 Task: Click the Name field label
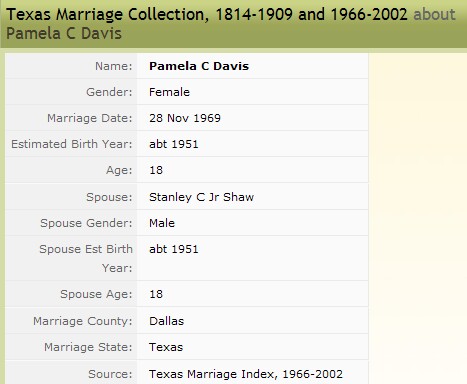[x=114, y=66]
